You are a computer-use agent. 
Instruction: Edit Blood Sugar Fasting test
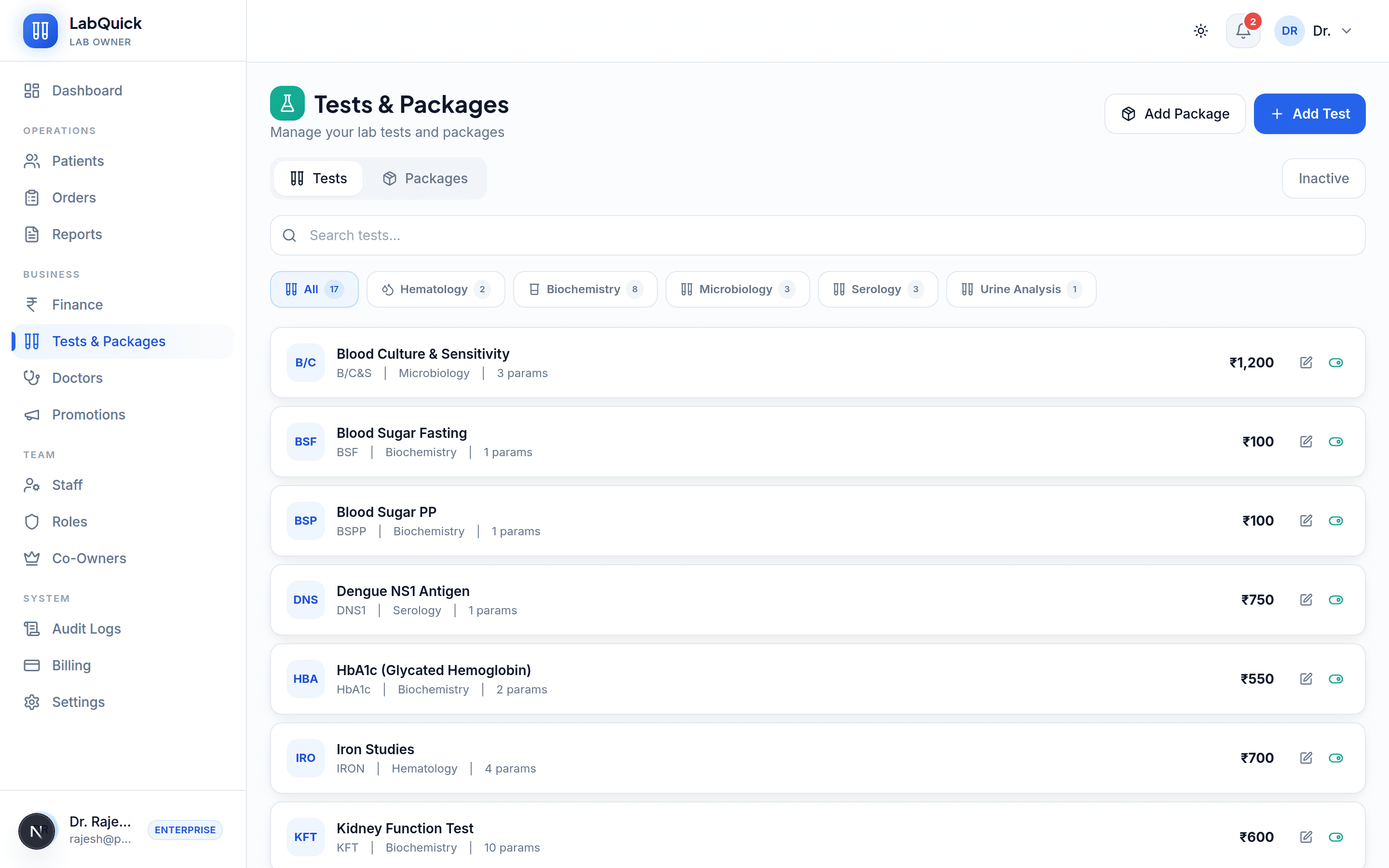[x=1306, y=441]
